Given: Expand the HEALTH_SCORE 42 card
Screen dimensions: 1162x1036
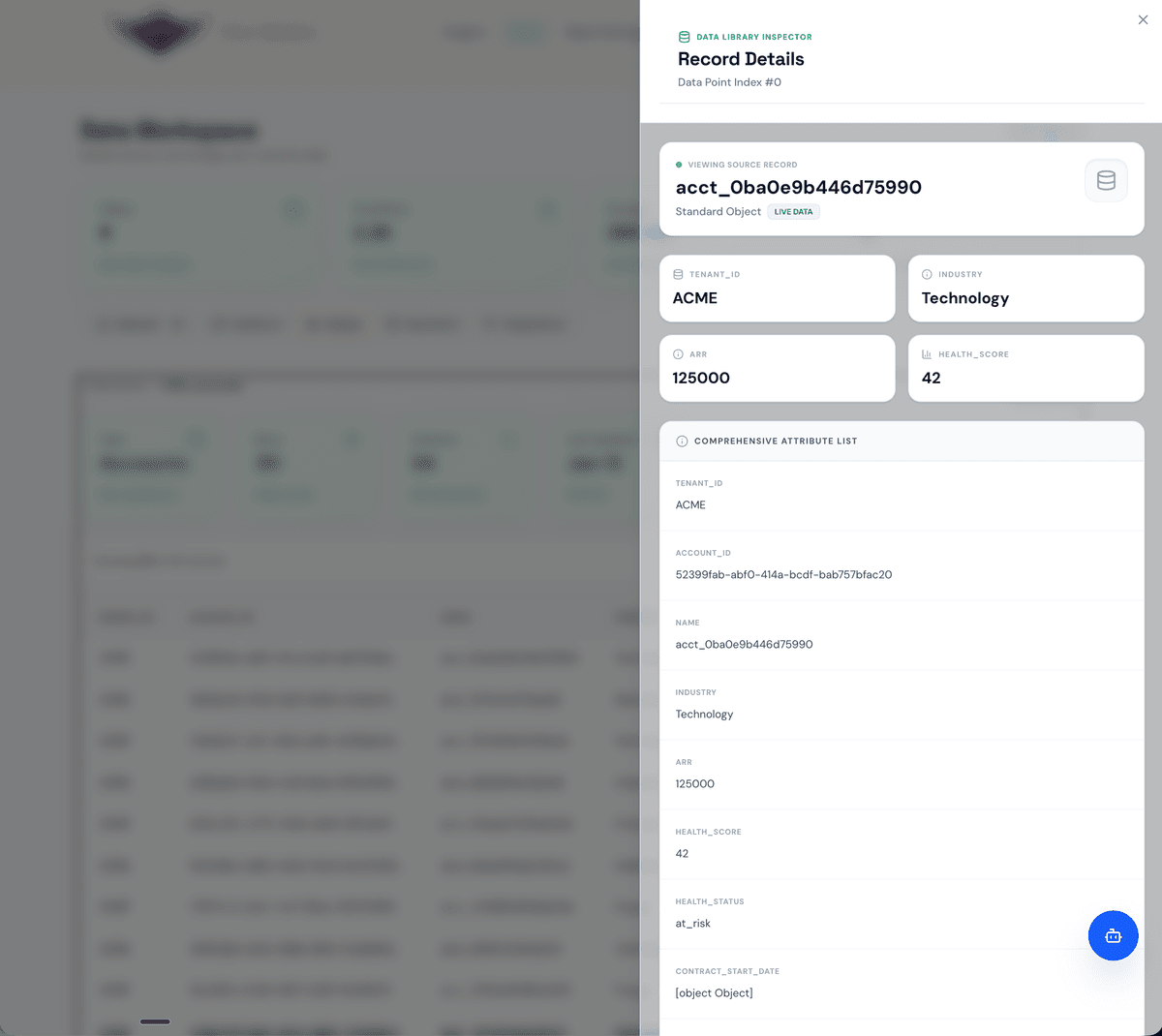Looking at the screenshot, I should coord(1025,368).
